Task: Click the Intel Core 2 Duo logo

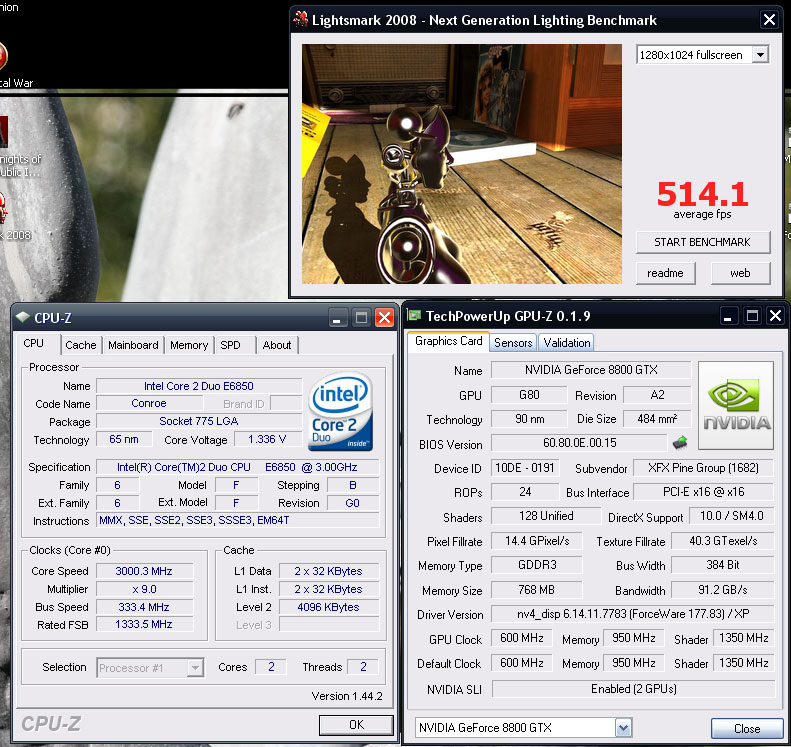Action: [341, 412]
